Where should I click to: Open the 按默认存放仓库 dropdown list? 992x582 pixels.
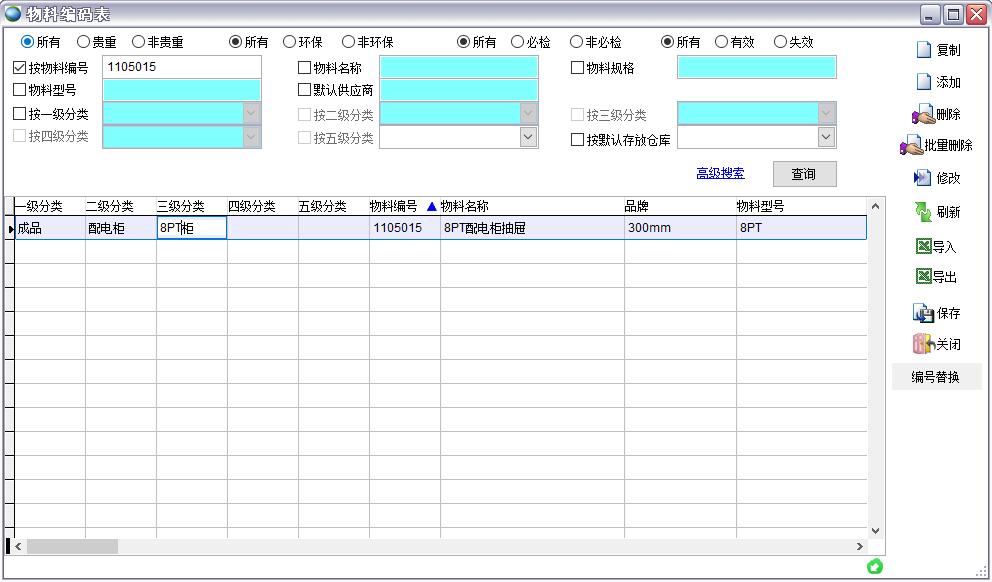point(826,137)
